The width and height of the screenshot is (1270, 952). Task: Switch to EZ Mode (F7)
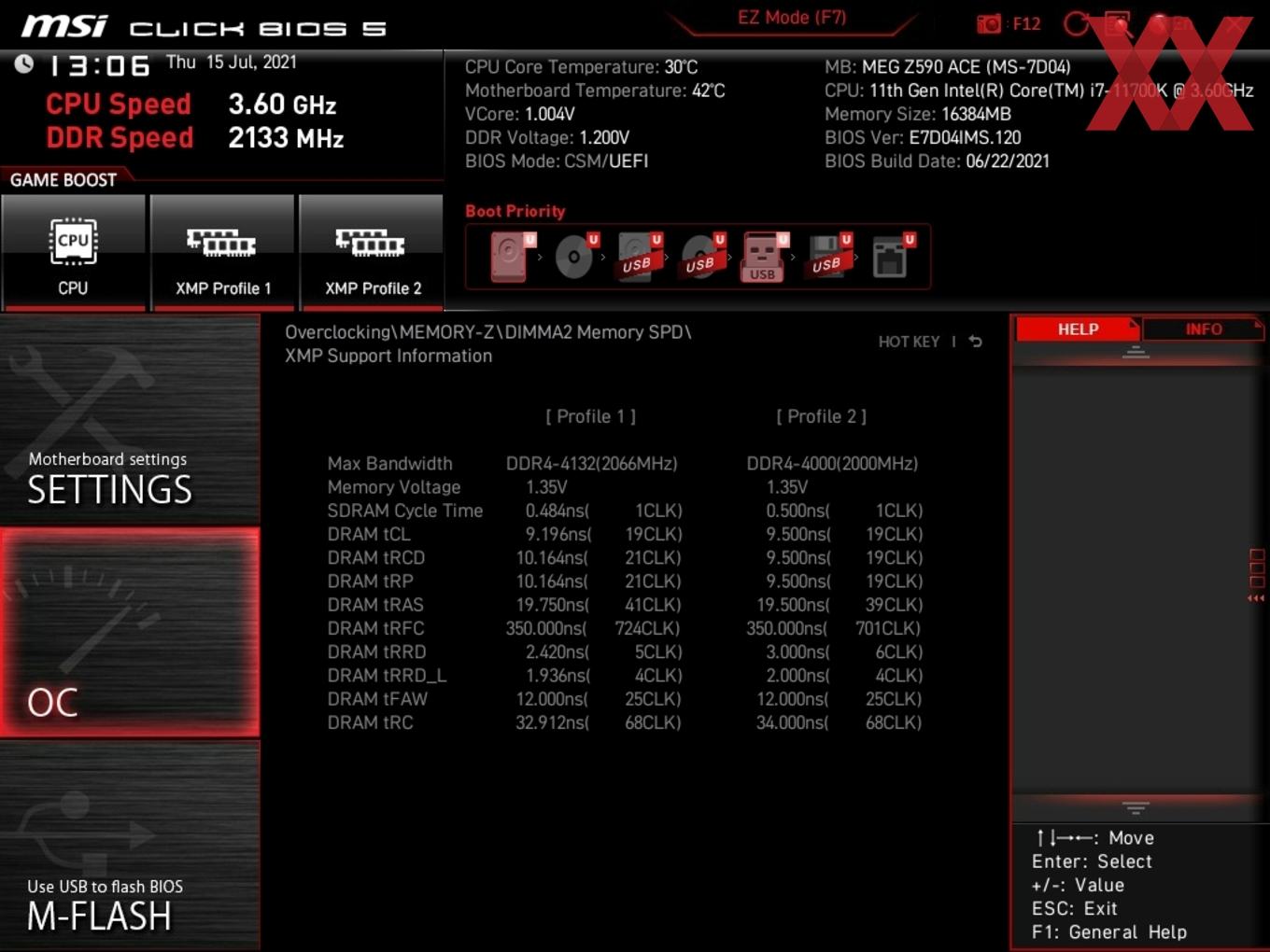pyautogui.click(x=792, y=18)
